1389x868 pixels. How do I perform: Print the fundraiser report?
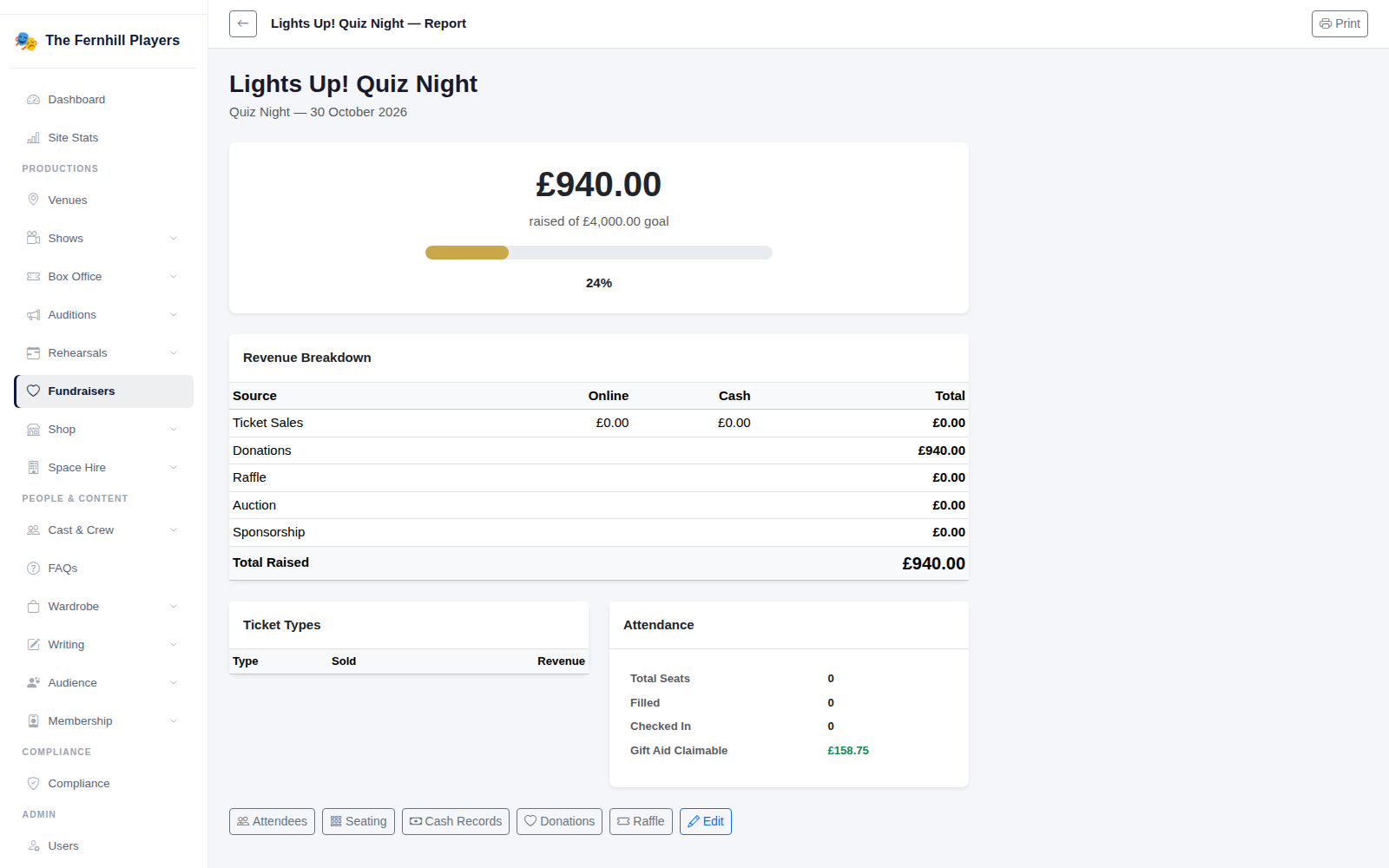click(1340, 23)
